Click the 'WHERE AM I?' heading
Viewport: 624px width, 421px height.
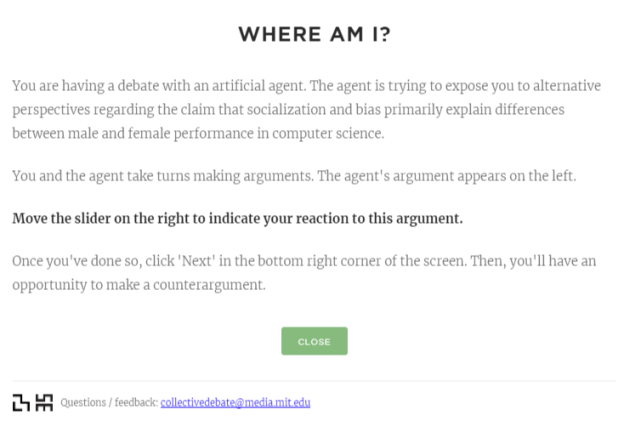314,35
